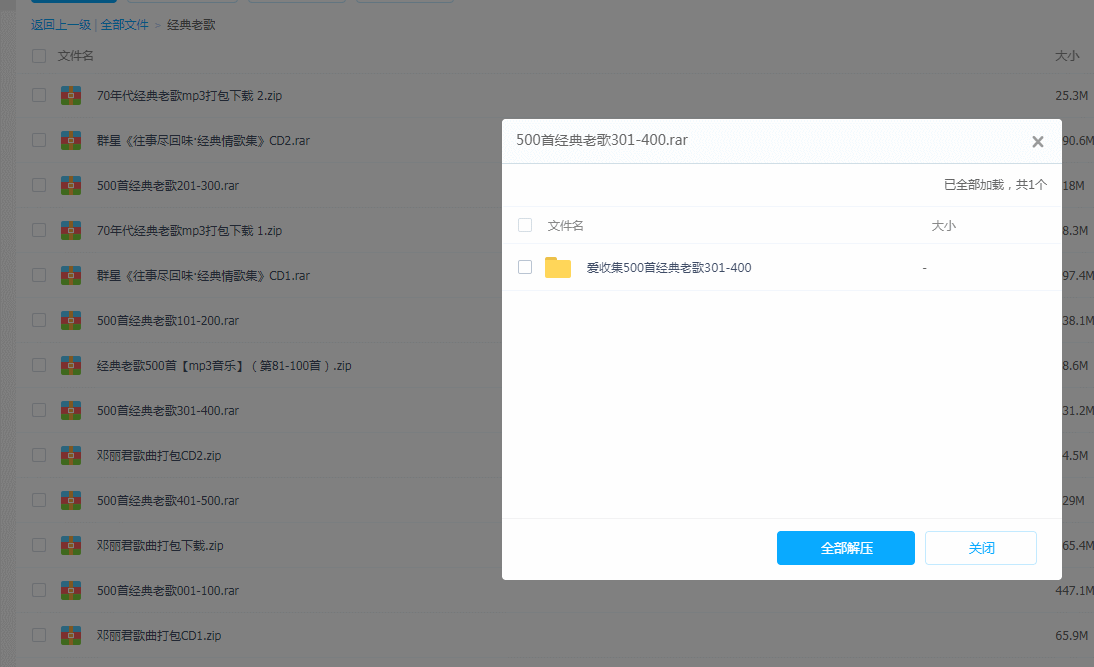This screenshot has width=1094, height=667.
Task: Click the archive icon of 邓丽君歌曲打包CD1.zip
Action: point(70,635)
